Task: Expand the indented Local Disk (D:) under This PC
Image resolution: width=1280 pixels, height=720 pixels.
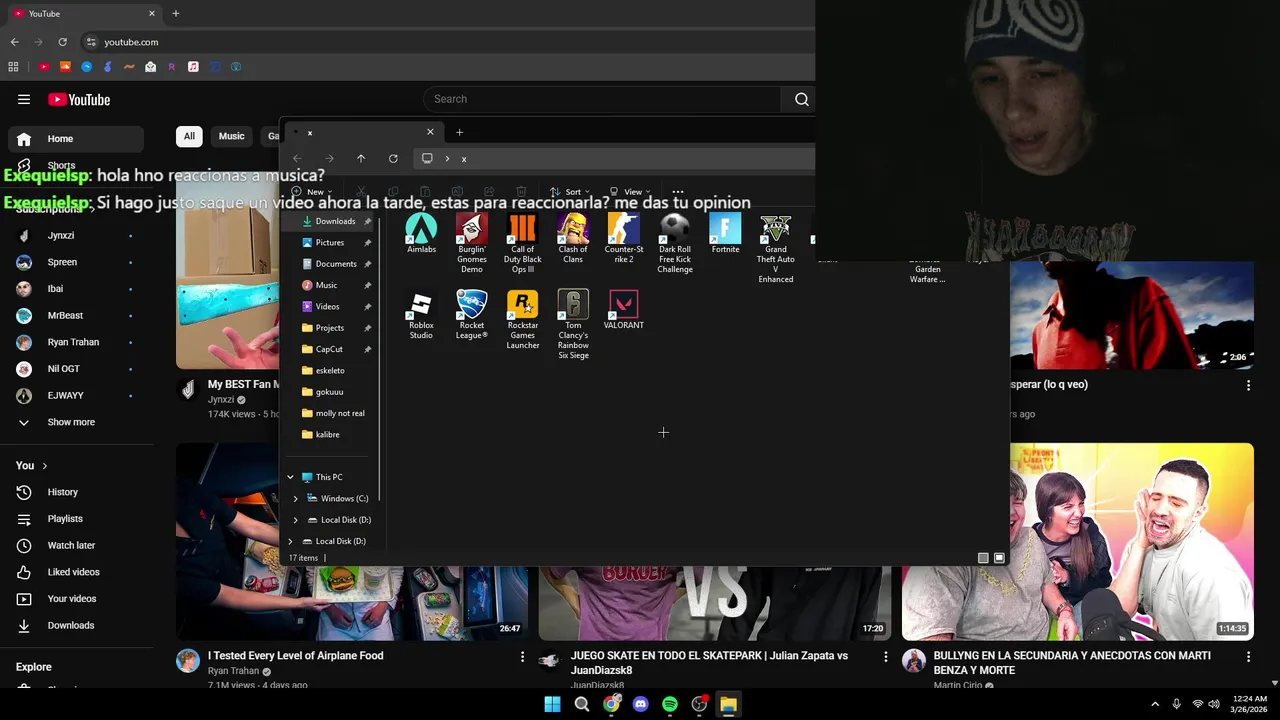Action: (x=295, y=520)
